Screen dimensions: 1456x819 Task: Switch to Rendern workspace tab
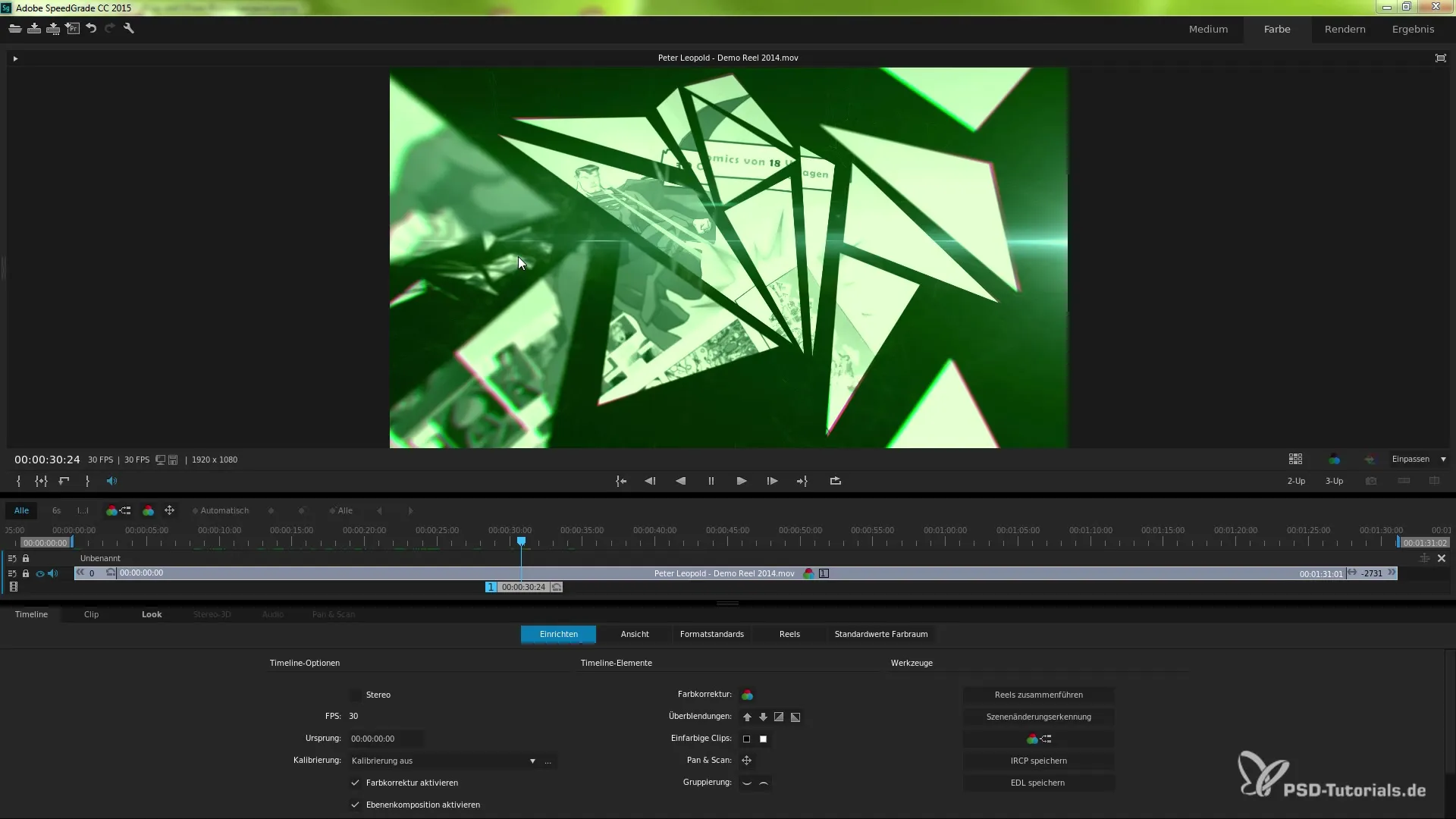coord(1345,29)
